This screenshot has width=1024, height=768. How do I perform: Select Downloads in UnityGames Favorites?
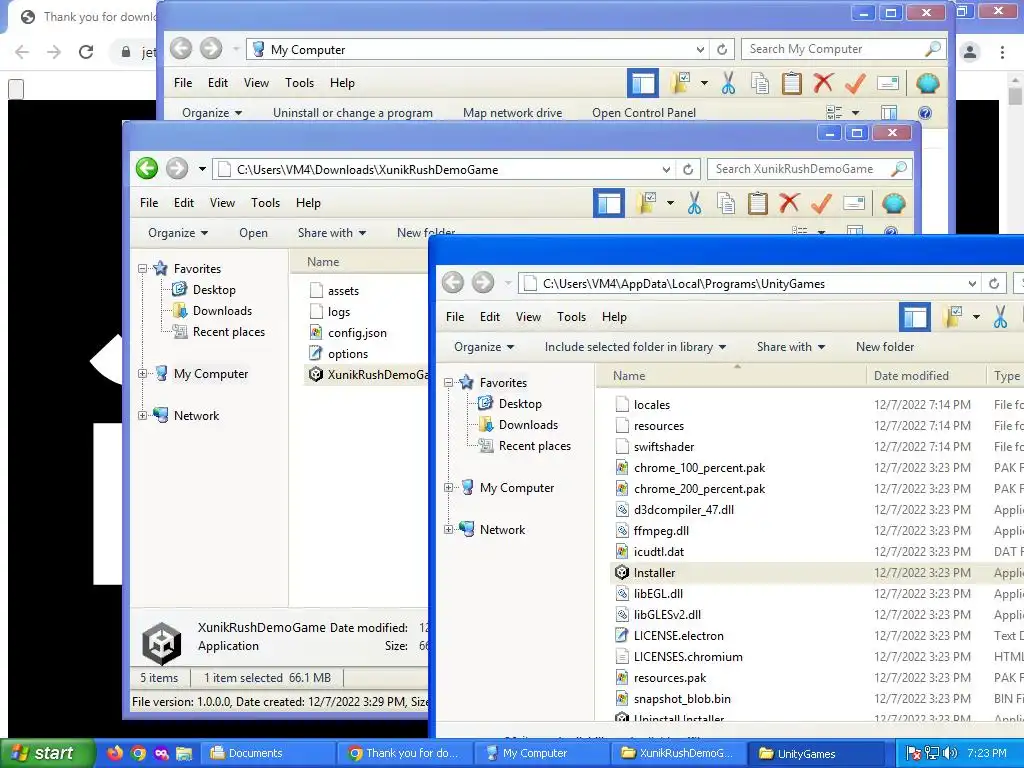coord(528,425)
